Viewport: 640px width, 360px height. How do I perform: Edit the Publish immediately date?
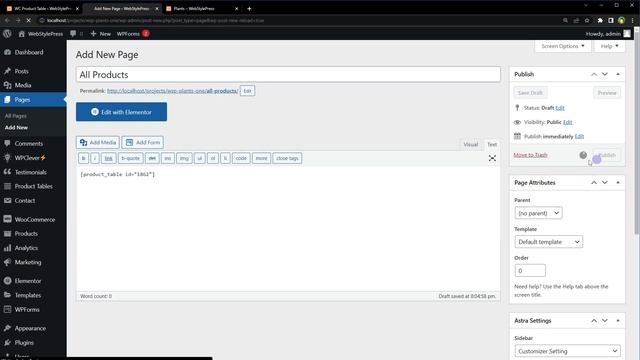coord(579,137)
